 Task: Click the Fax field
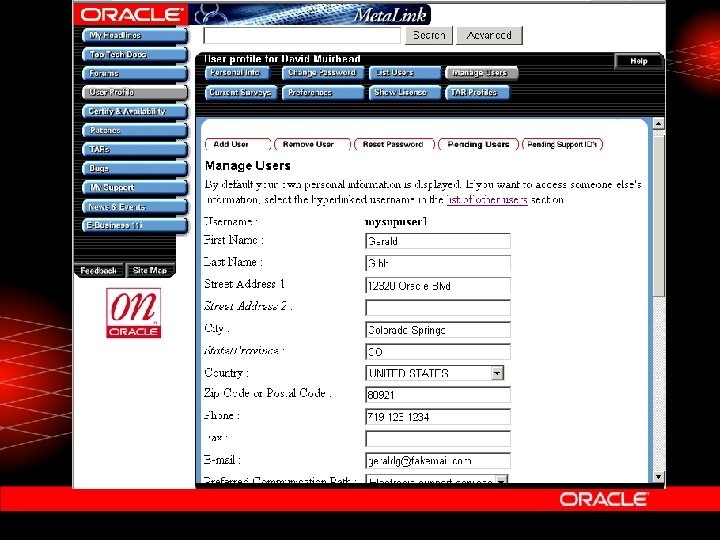pyautogui.click(x=438, y=439)
